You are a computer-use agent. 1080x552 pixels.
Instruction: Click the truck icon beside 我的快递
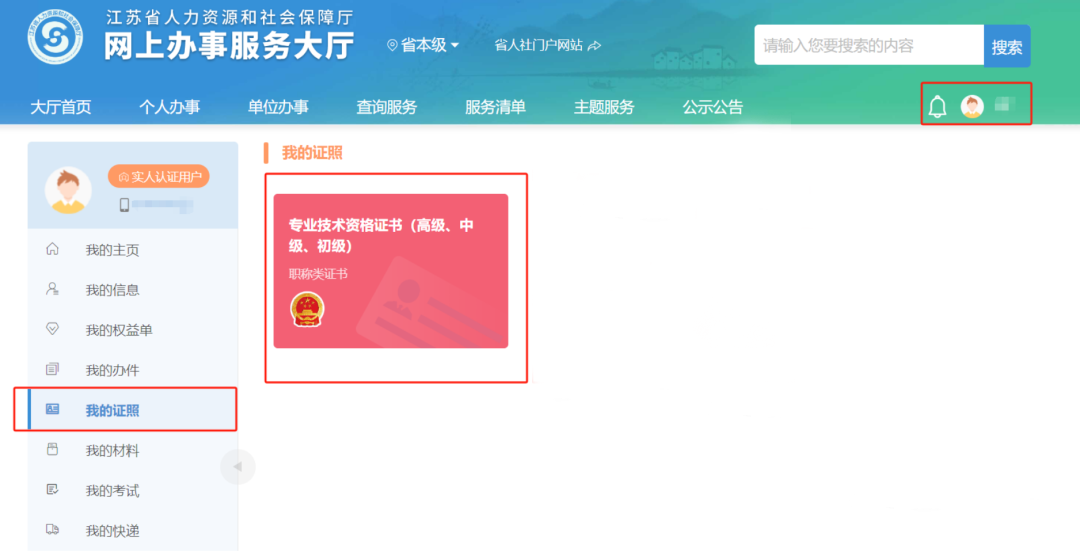[x=52, y=529]
